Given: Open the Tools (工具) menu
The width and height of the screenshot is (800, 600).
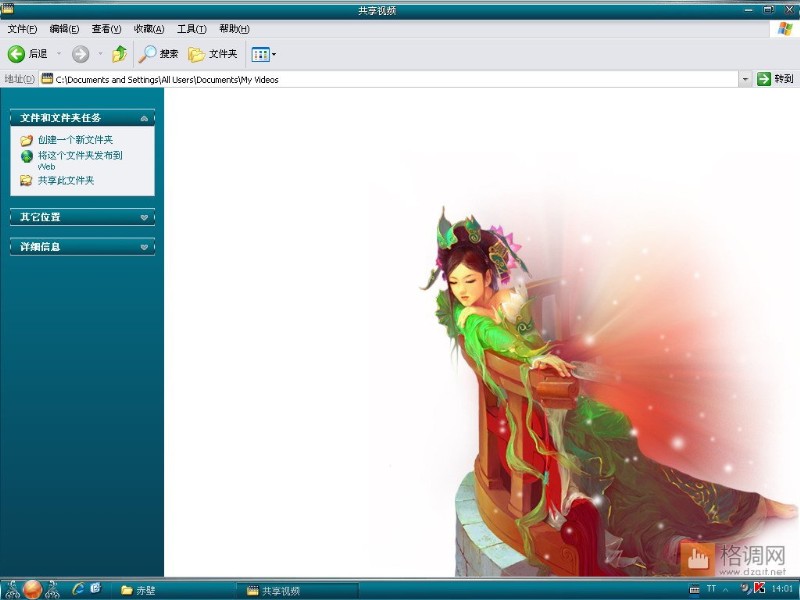Looking at the screenshot, I should (191, 29).
